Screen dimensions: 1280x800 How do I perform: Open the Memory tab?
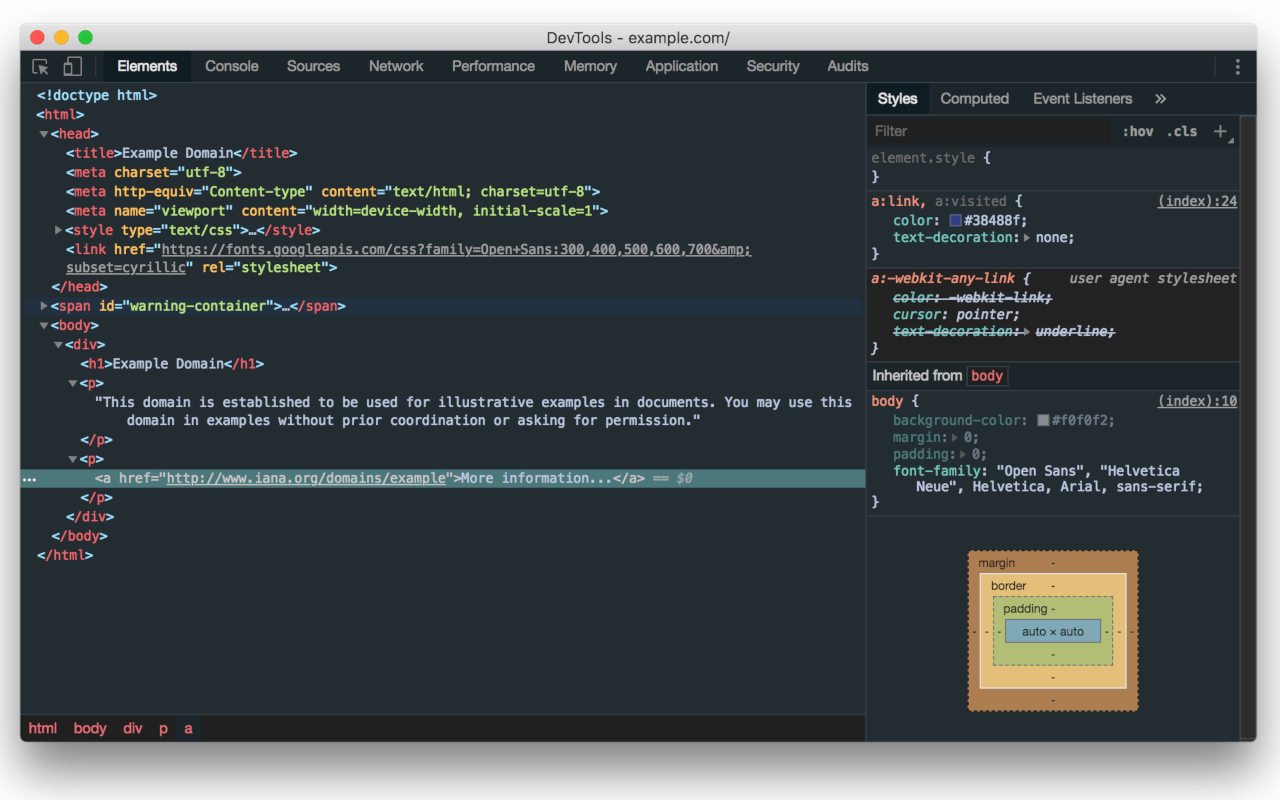(x=590, y=67)
